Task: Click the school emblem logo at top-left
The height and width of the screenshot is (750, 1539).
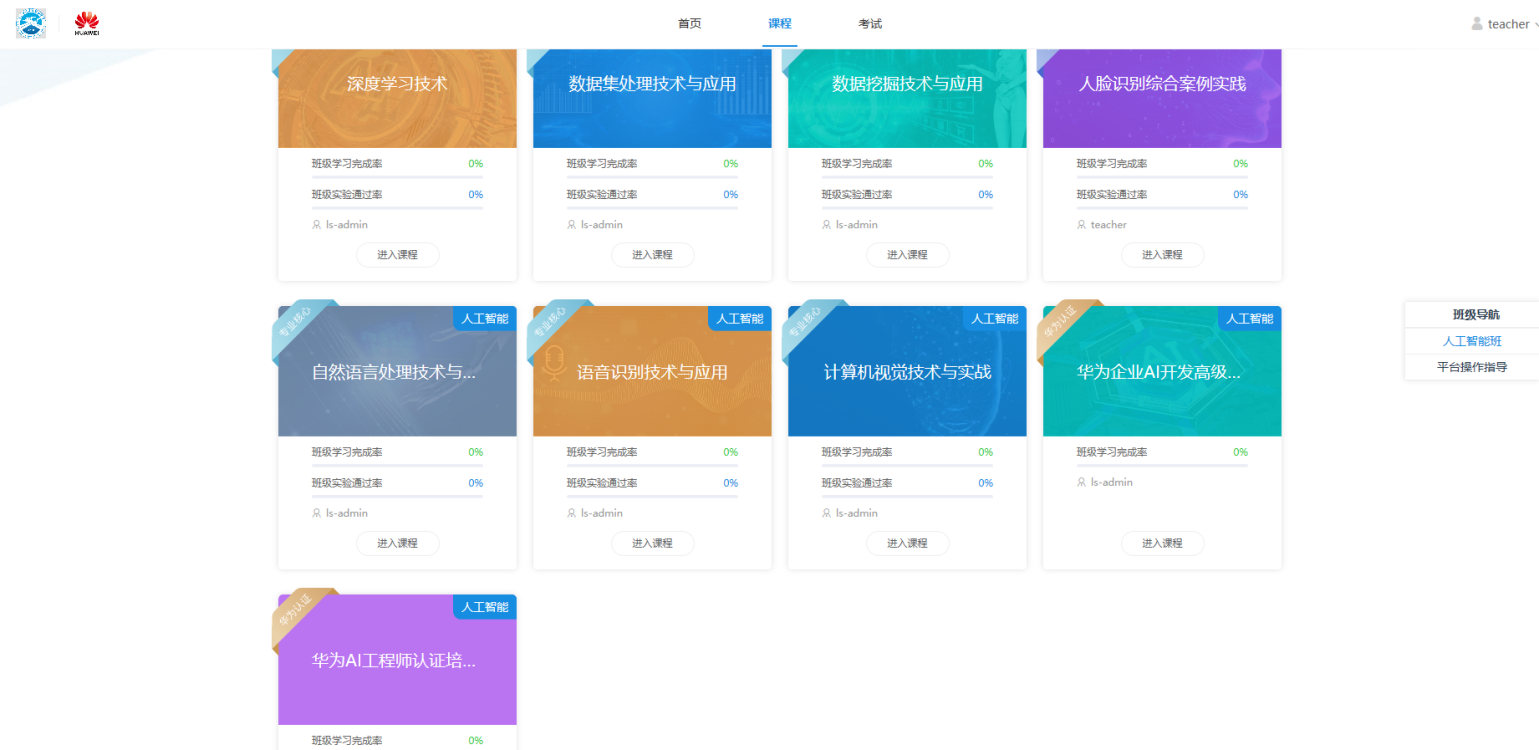Action: coord(31,24)
